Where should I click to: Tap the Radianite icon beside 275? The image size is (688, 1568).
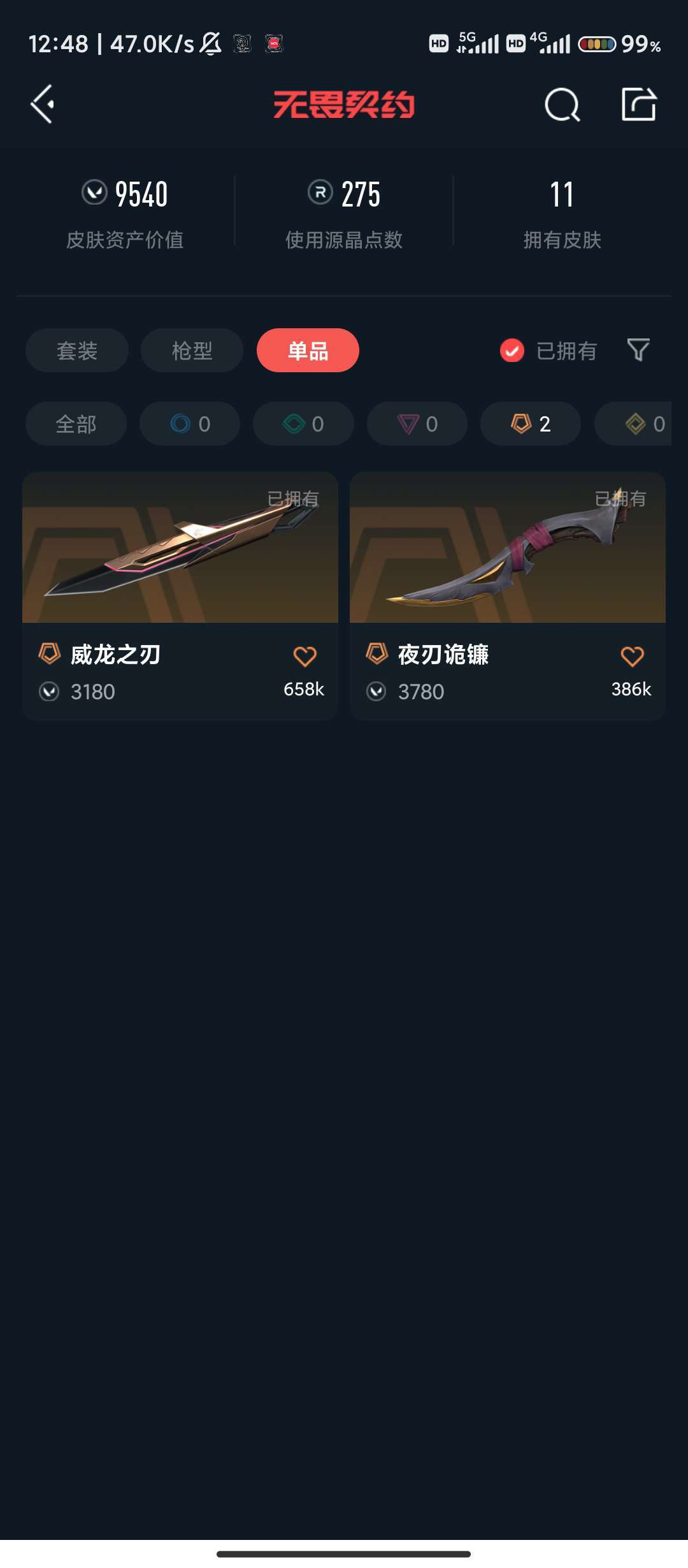point(320,192)
